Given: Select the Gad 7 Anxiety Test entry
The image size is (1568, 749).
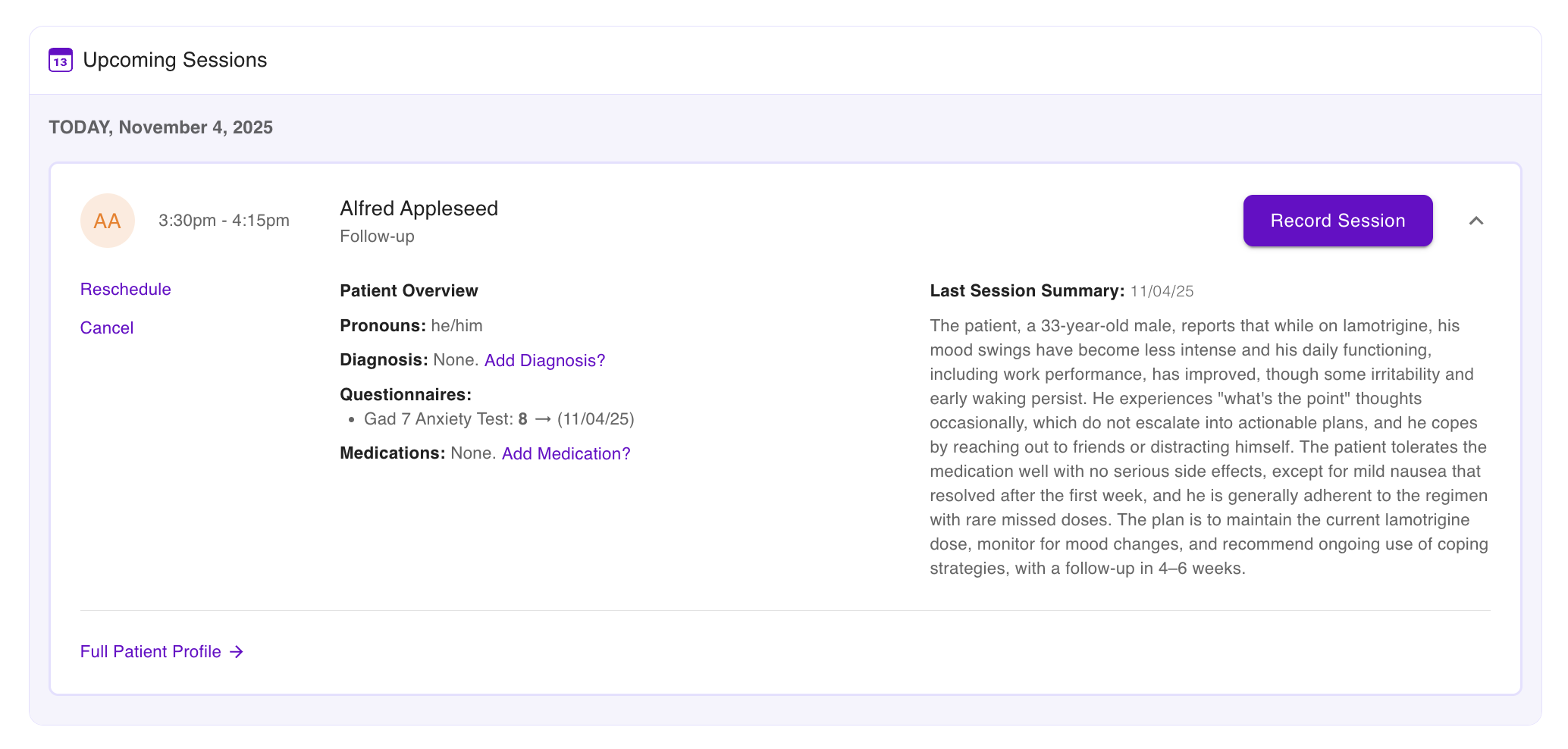Looking at the screenshot, I should coord(438,419).
